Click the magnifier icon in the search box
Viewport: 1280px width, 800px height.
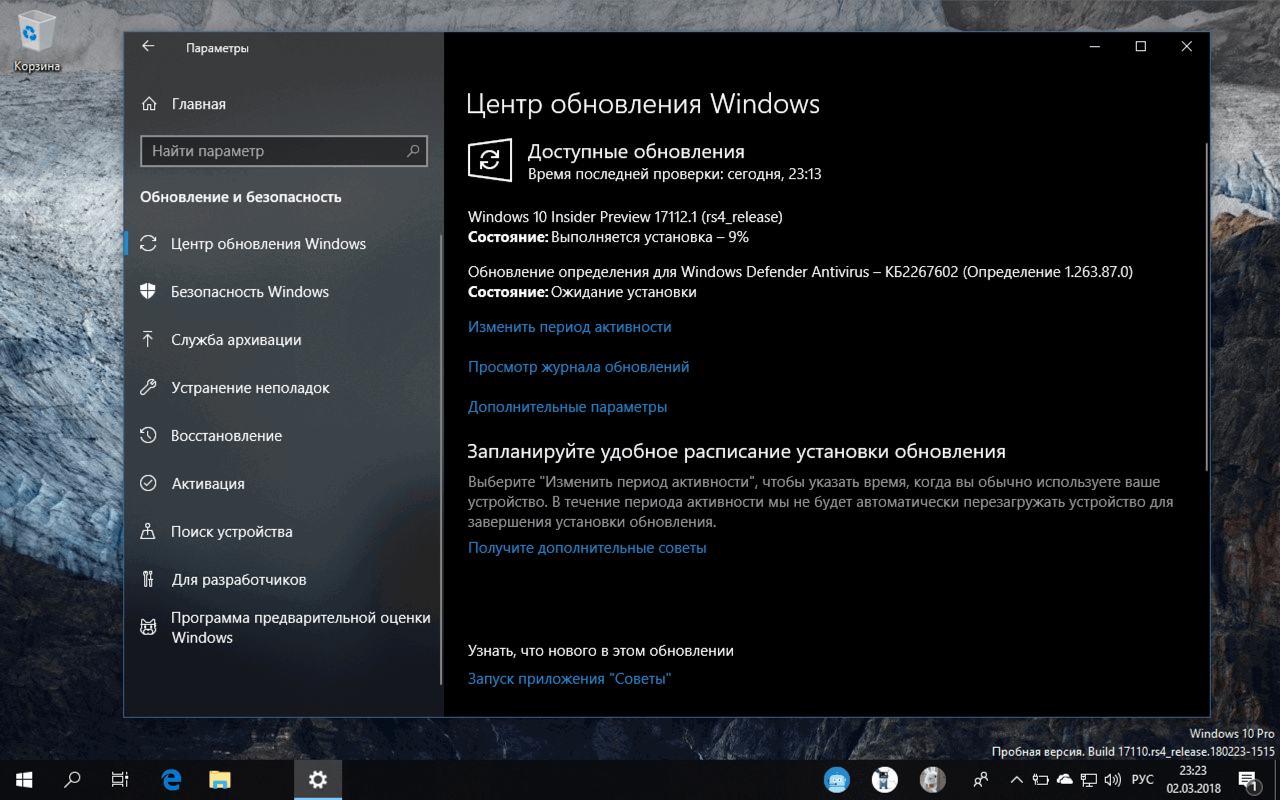tap(413, 151)
